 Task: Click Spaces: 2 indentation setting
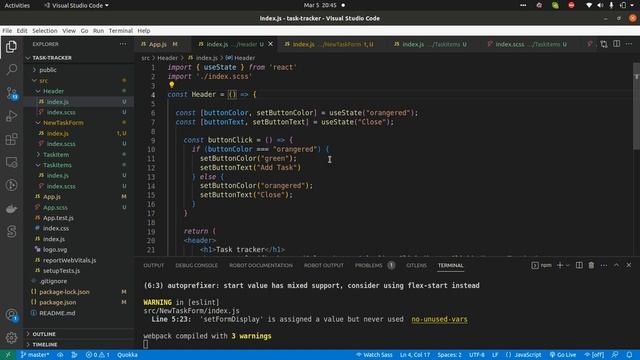click(449, 355)
